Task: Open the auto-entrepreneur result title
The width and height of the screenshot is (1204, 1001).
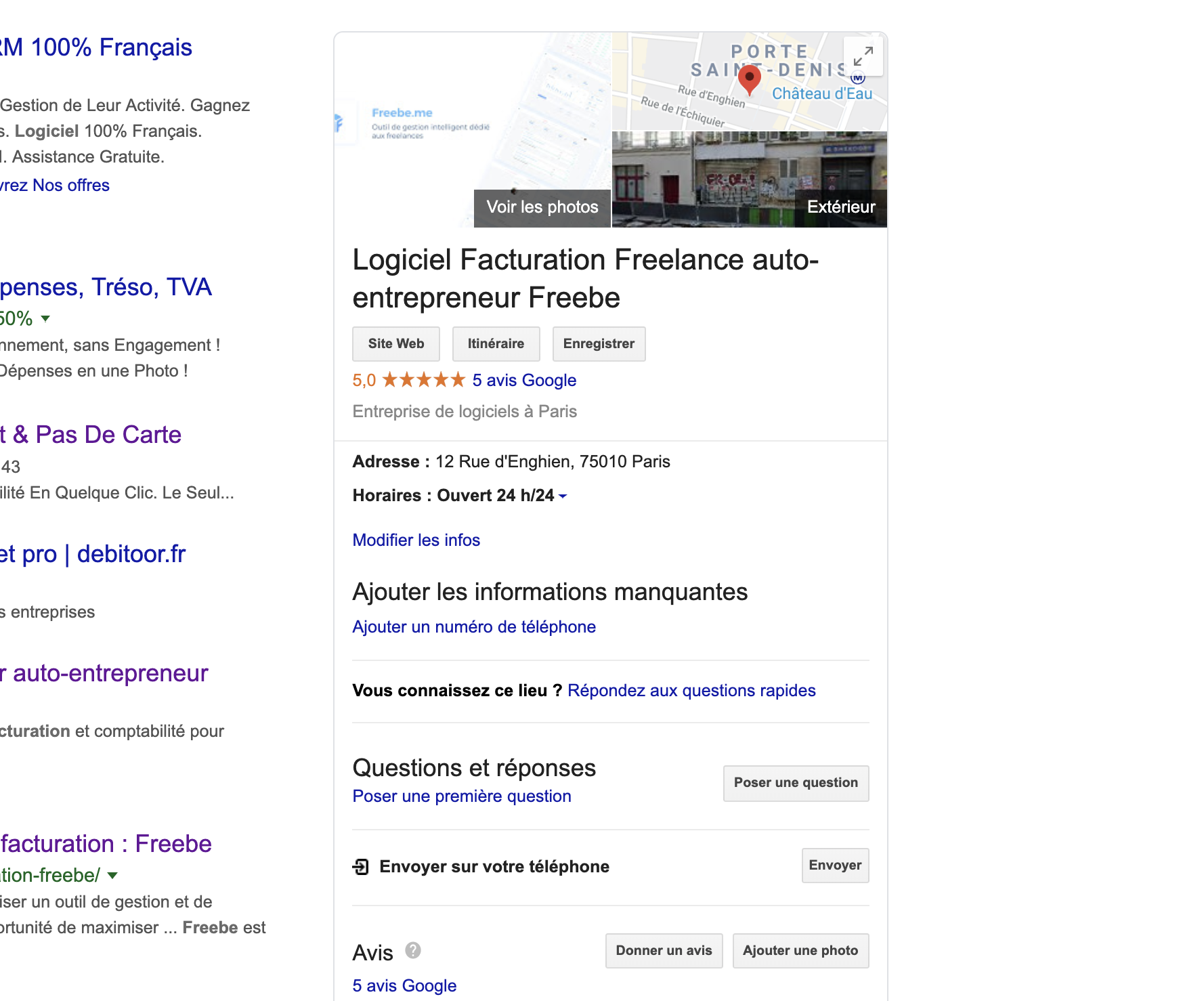Action: [x=104, y=673]
